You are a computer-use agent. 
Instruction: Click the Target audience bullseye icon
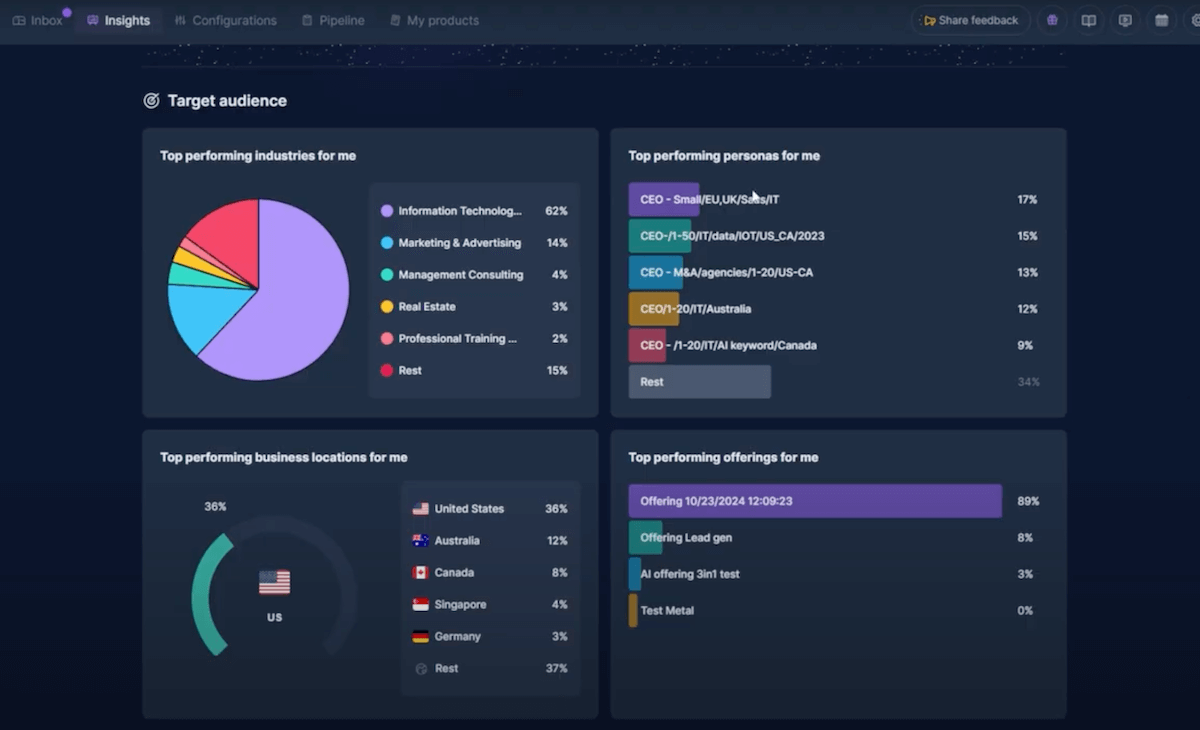coord(152,101)
